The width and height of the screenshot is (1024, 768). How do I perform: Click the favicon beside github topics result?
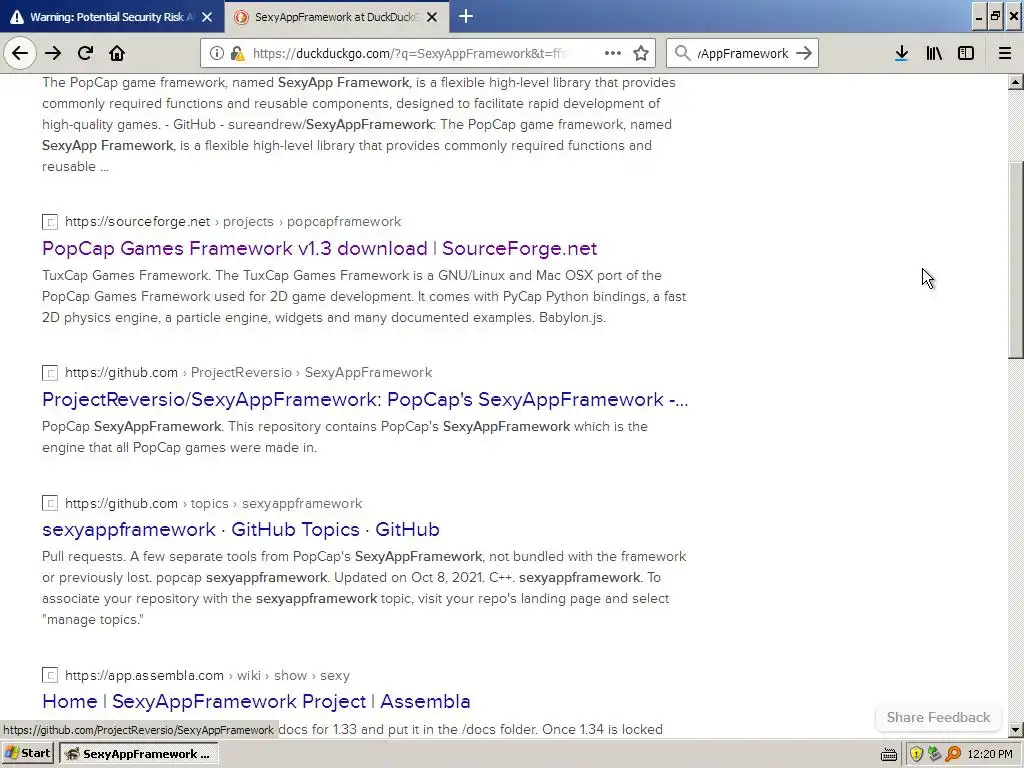pyautogui.click(x=50, y=504)
